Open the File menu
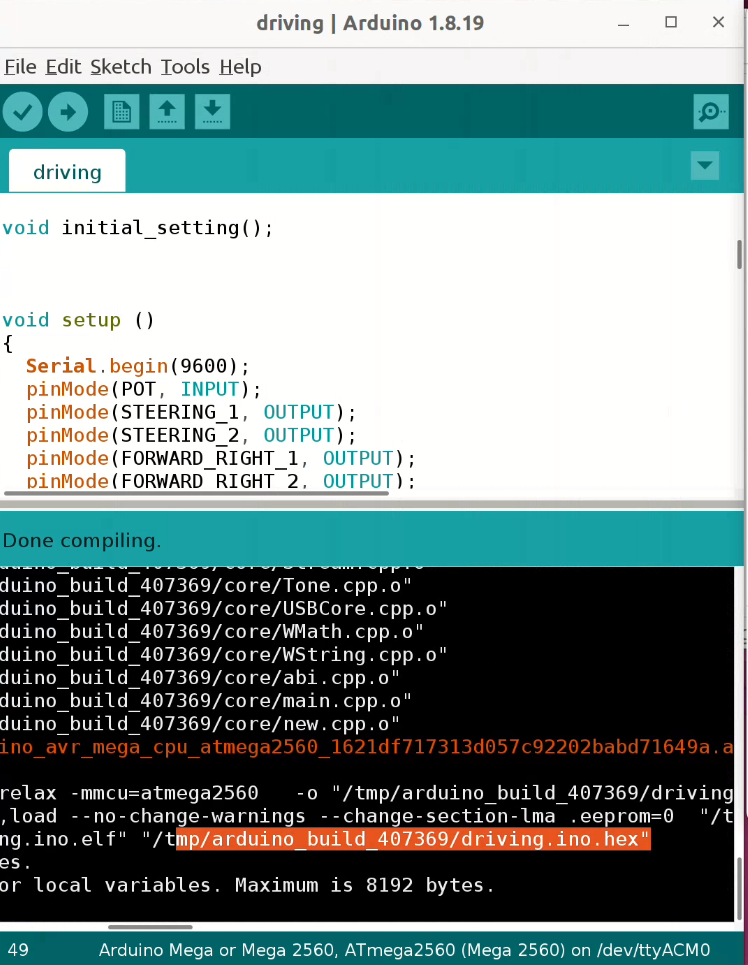Viewport: 748px width, 965px height. pos(20,66)
